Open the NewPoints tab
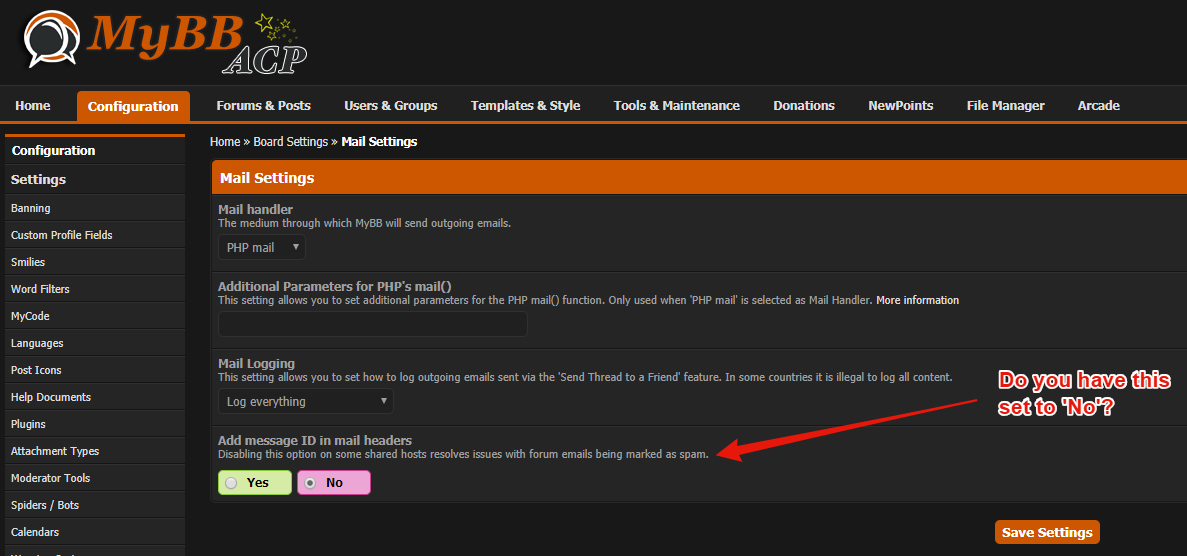This screenshot has height=556, width=1187. point(901,105)
